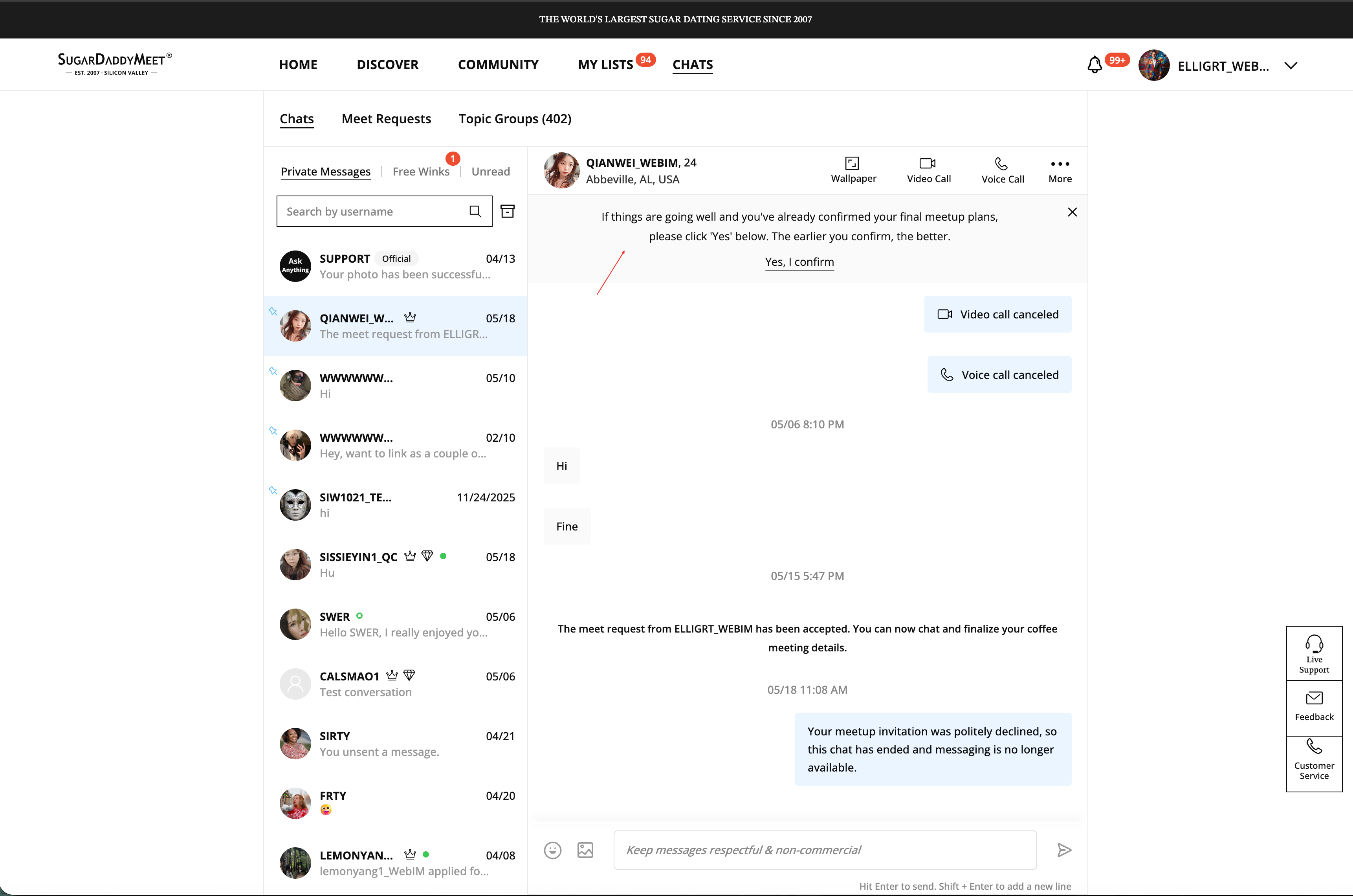Open the DISCOVER nav item
The width and height of the screenshot is (1353, 896).
[x=387, y=64]
